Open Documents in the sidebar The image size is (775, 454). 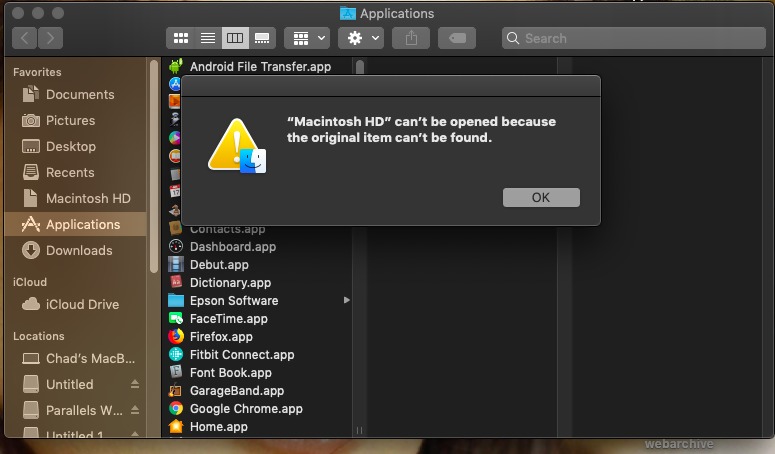(75, 94)
